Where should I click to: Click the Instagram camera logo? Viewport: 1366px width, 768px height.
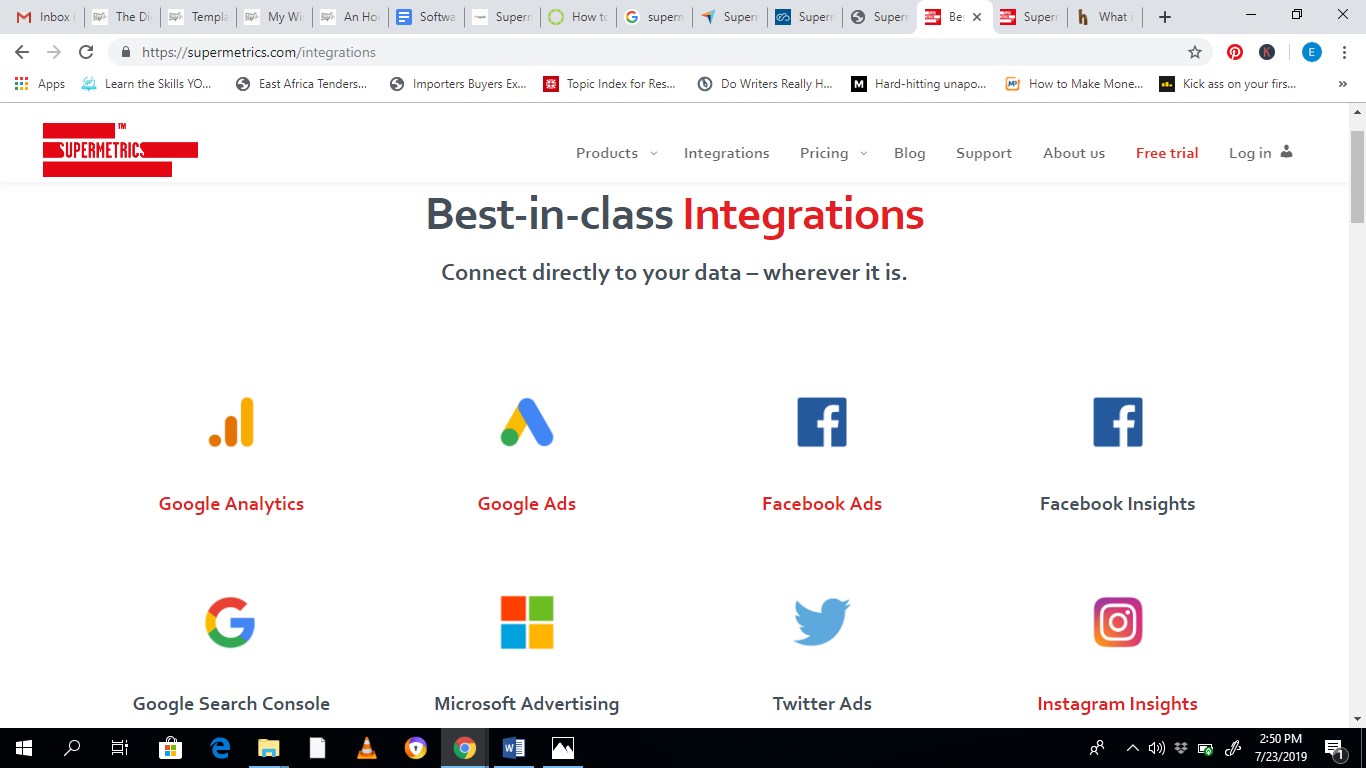[x=1118, y=622]
